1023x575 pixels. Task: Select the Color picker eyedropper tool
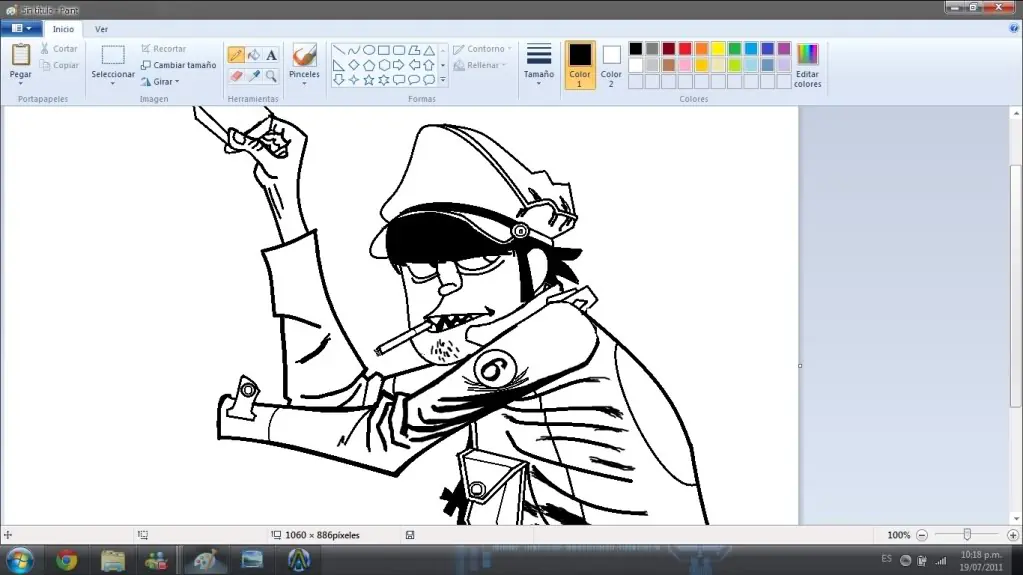tap(254, 76)
